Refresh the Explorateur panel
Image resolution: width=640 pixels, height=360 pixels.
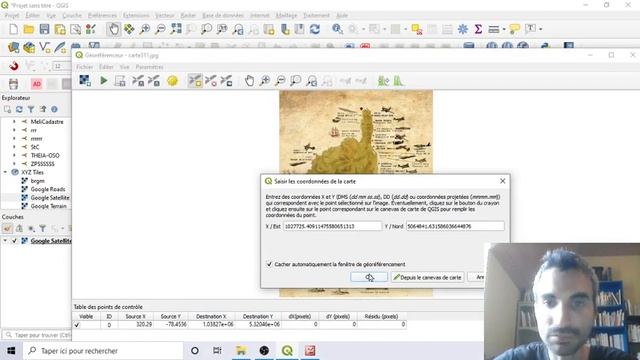(x=19, y=109)
